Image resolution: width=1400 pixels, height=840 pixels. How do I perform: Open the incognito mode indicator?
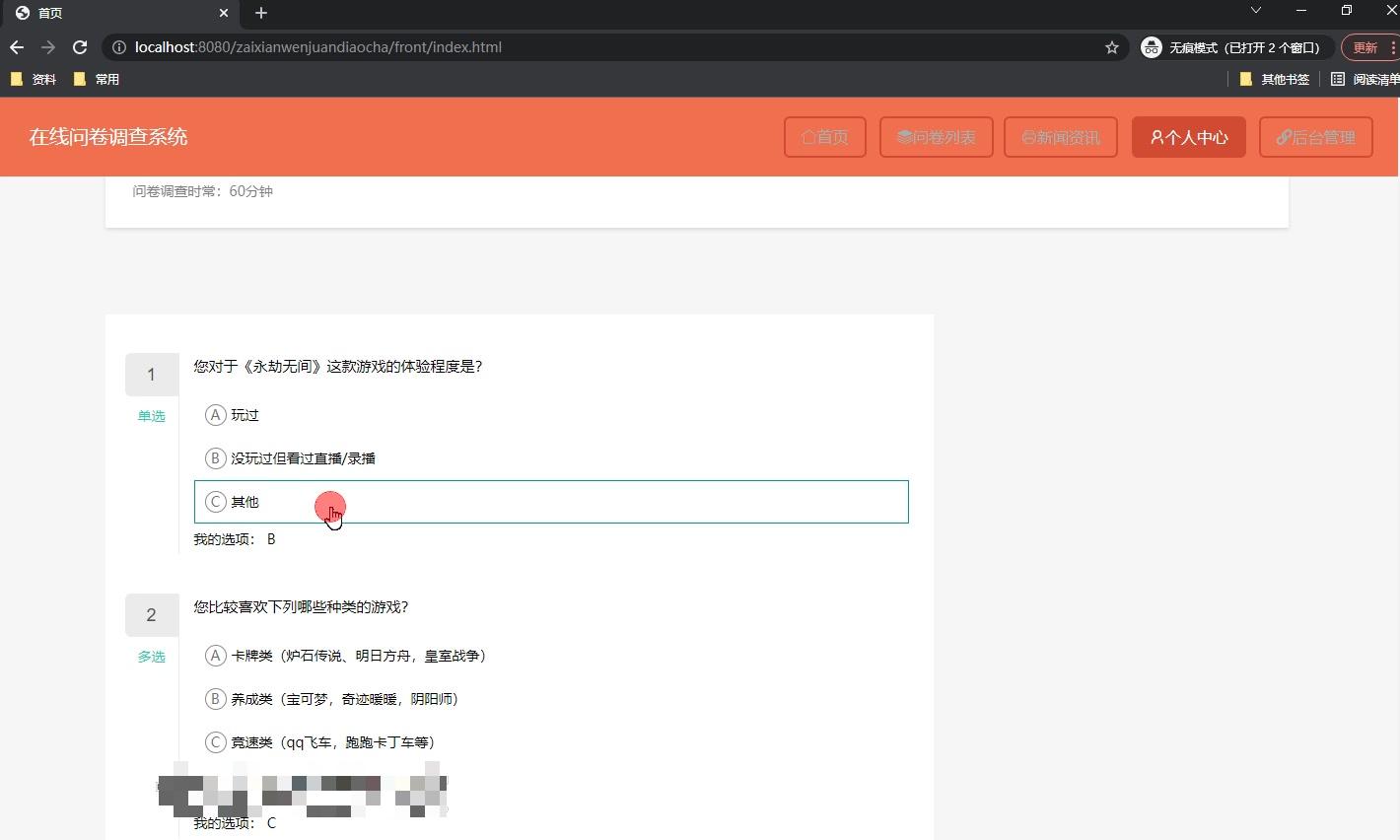coord(1237,47)
